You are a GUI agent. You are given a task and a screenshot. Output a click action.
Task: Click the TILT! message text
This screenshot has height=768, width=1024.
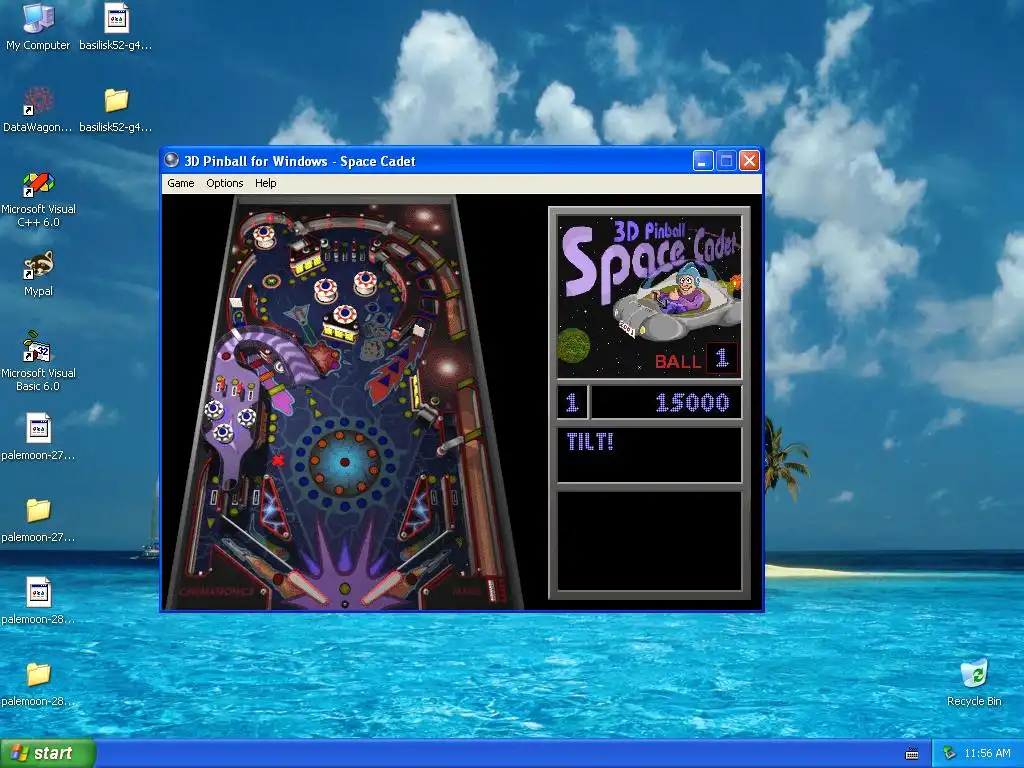pyautogui.click(x=590, y=442)
